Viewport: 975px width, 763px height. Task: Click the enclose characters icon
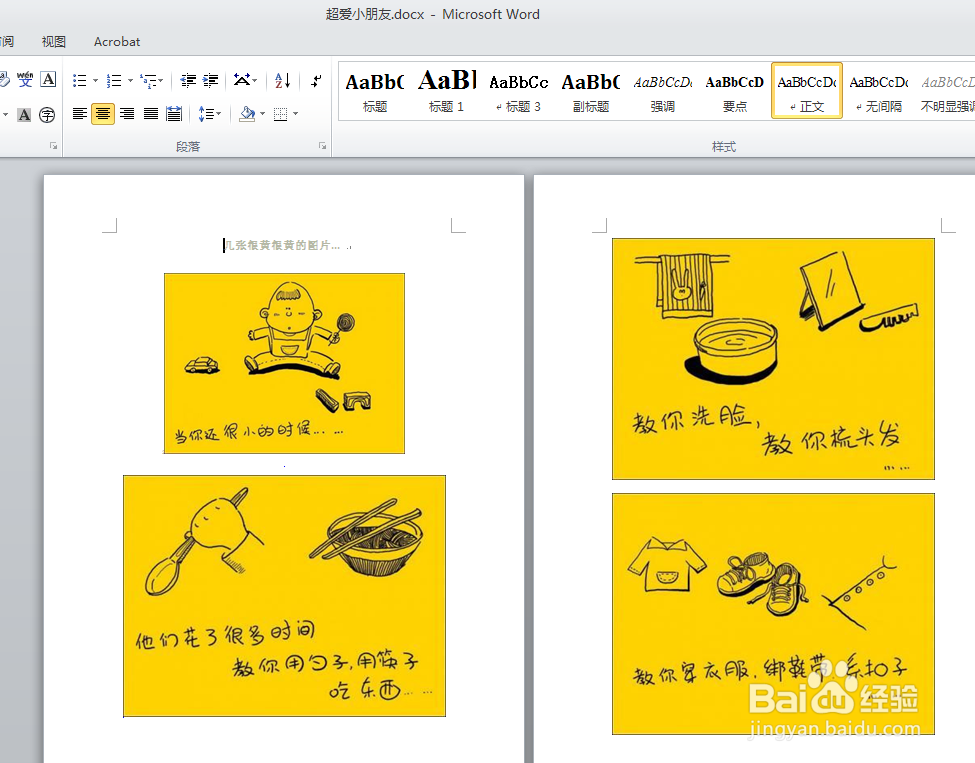point(46,114)
